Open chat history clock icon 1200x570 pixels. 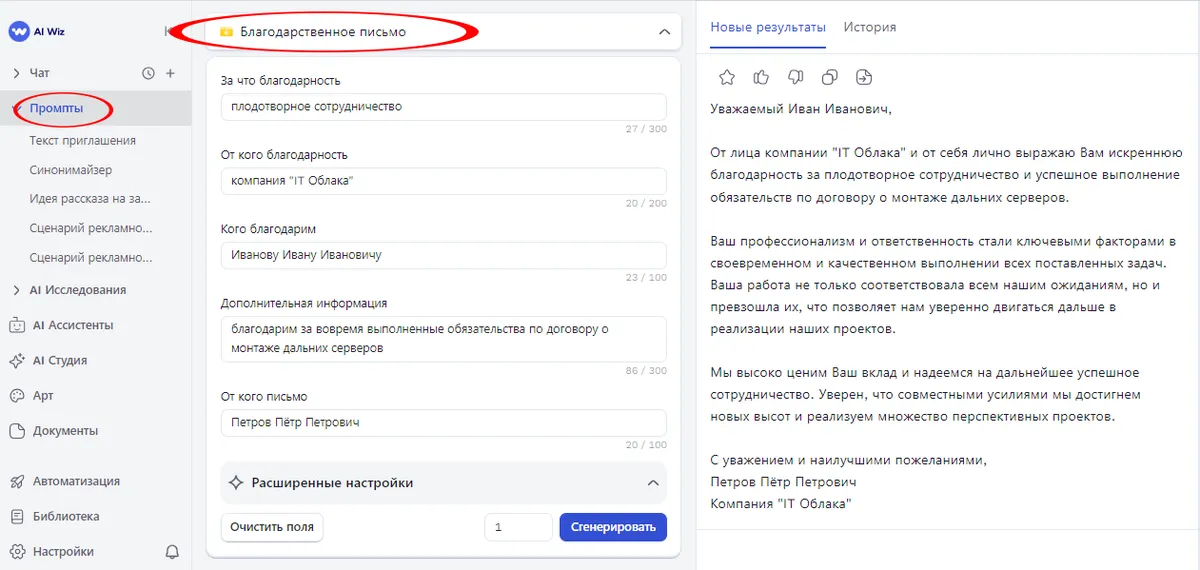coord(149,73)
